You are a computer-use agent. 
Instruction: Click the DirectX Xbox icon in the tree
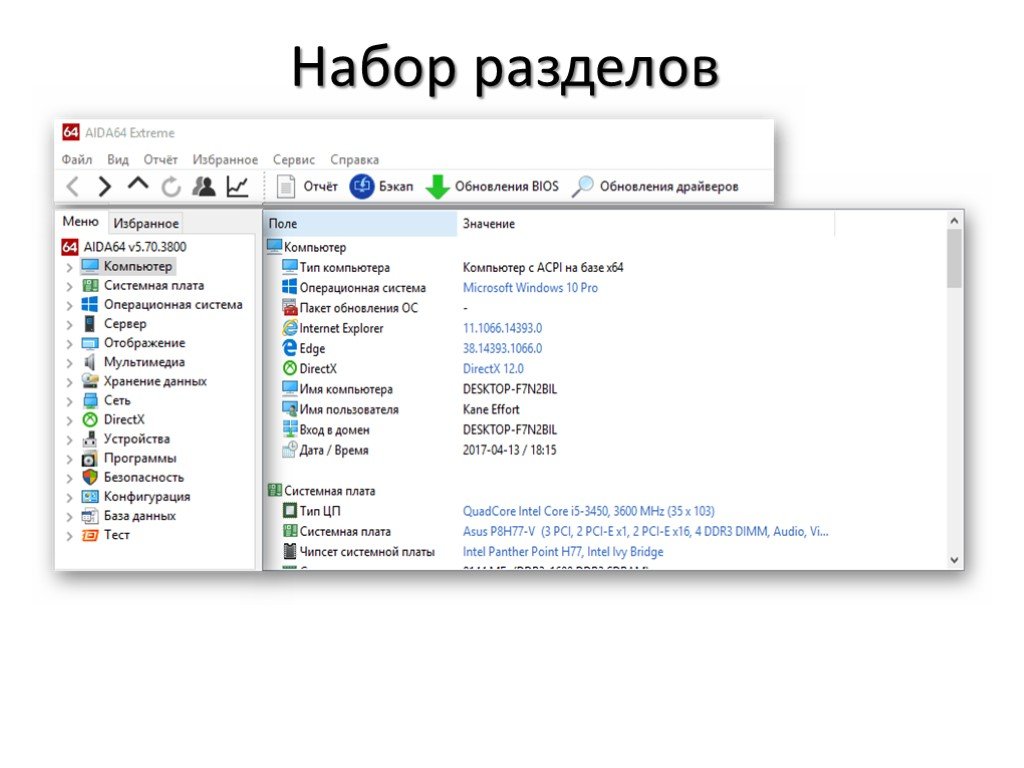point(90,419)
